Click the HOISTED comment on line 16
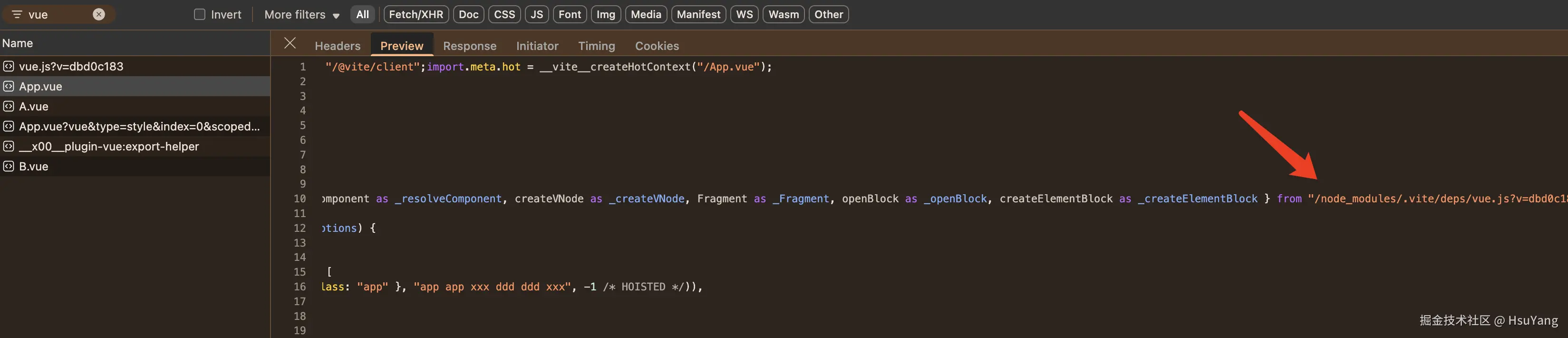 coord(644,287)
